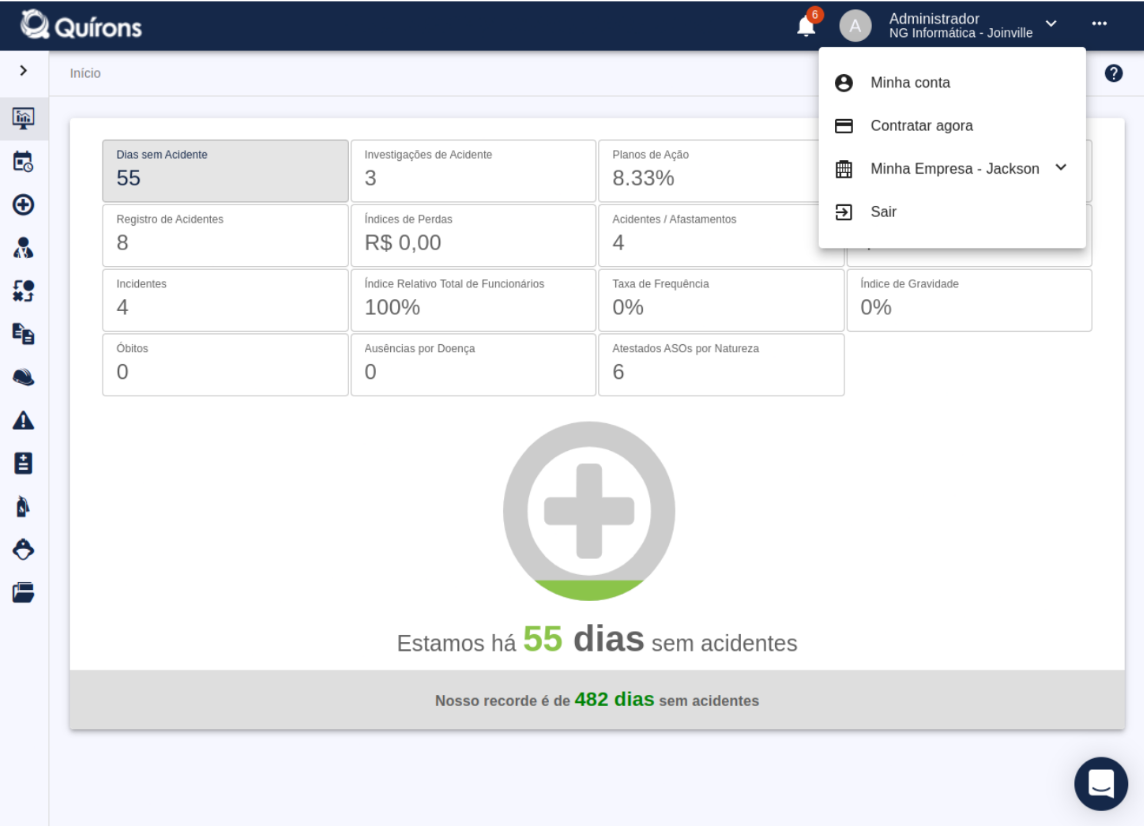
Task: Open the Incidentes card
Action: click(x=225, y=301)
